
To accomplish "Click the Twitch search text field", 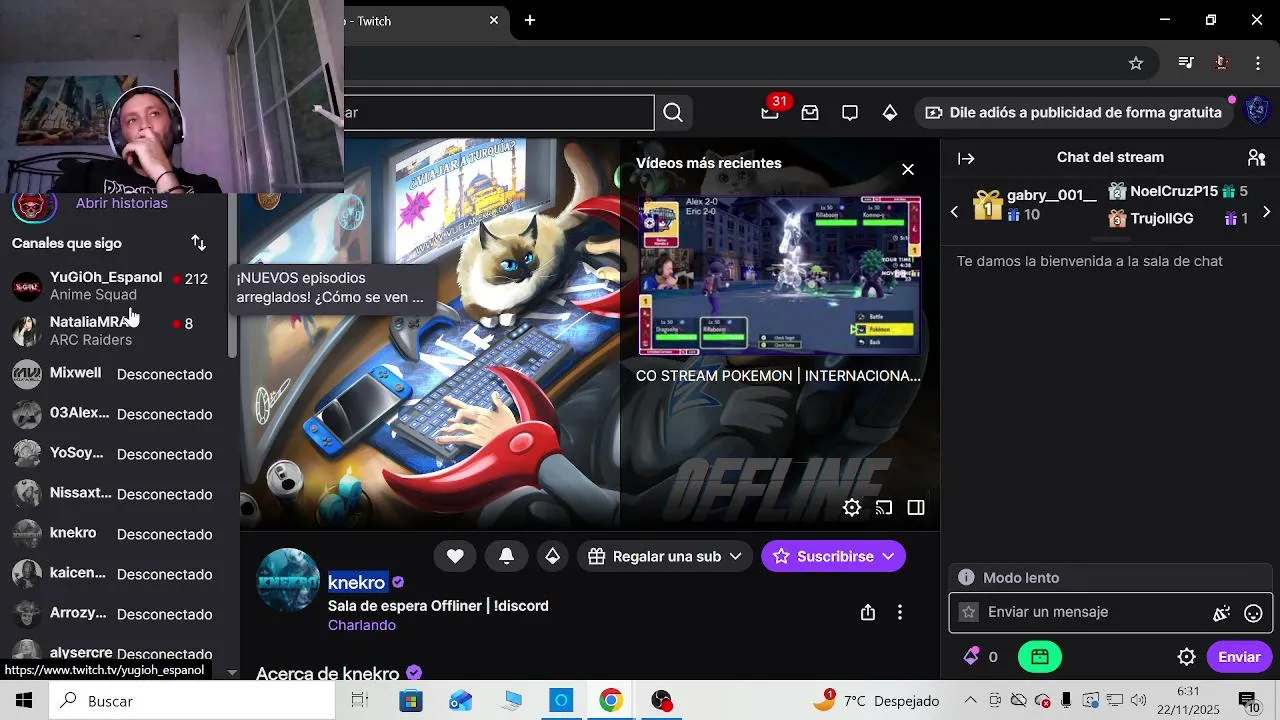I will (499, 113).
